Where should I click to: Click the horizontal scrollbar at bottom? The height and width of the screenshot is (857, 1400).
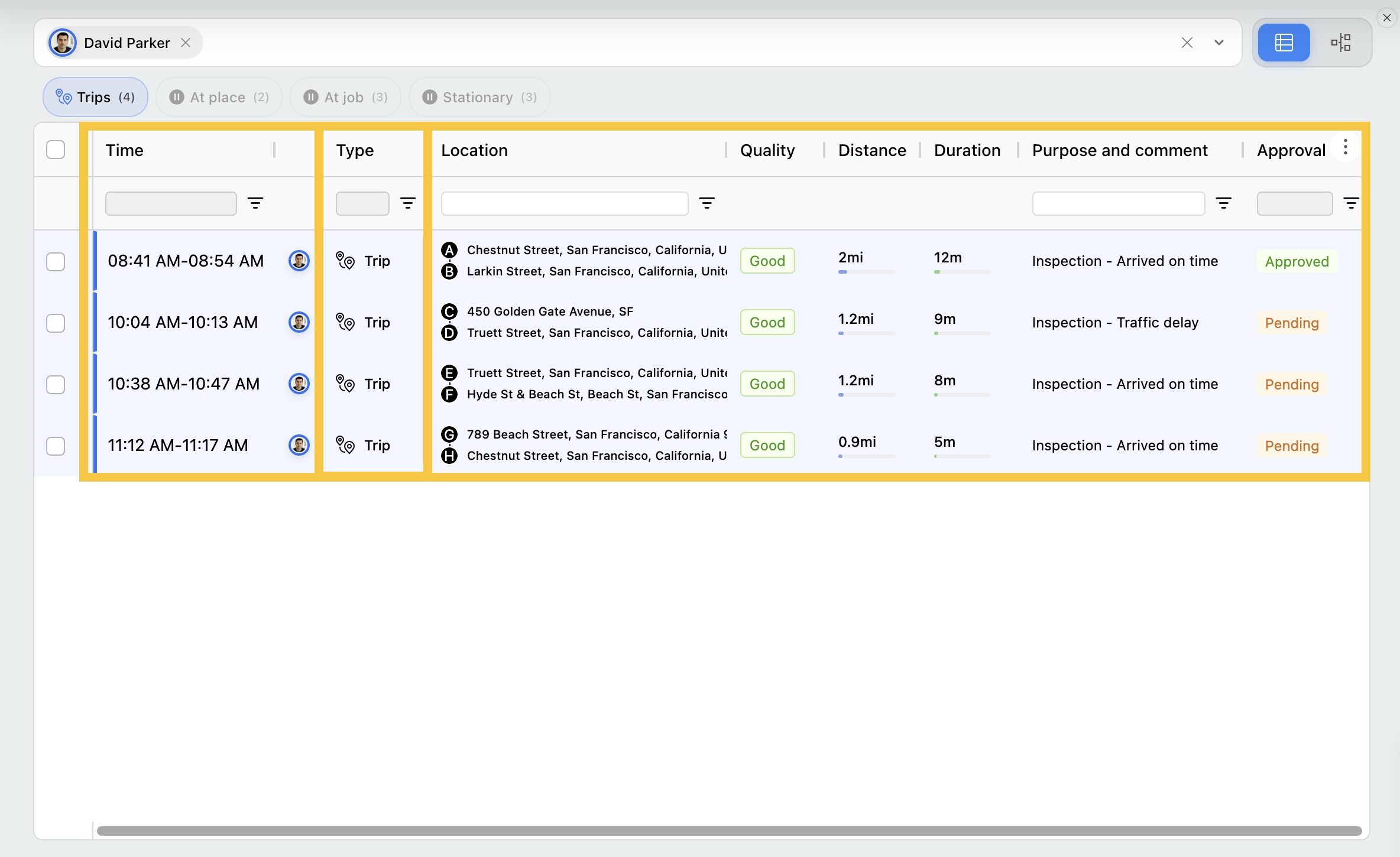coord(728,831)
